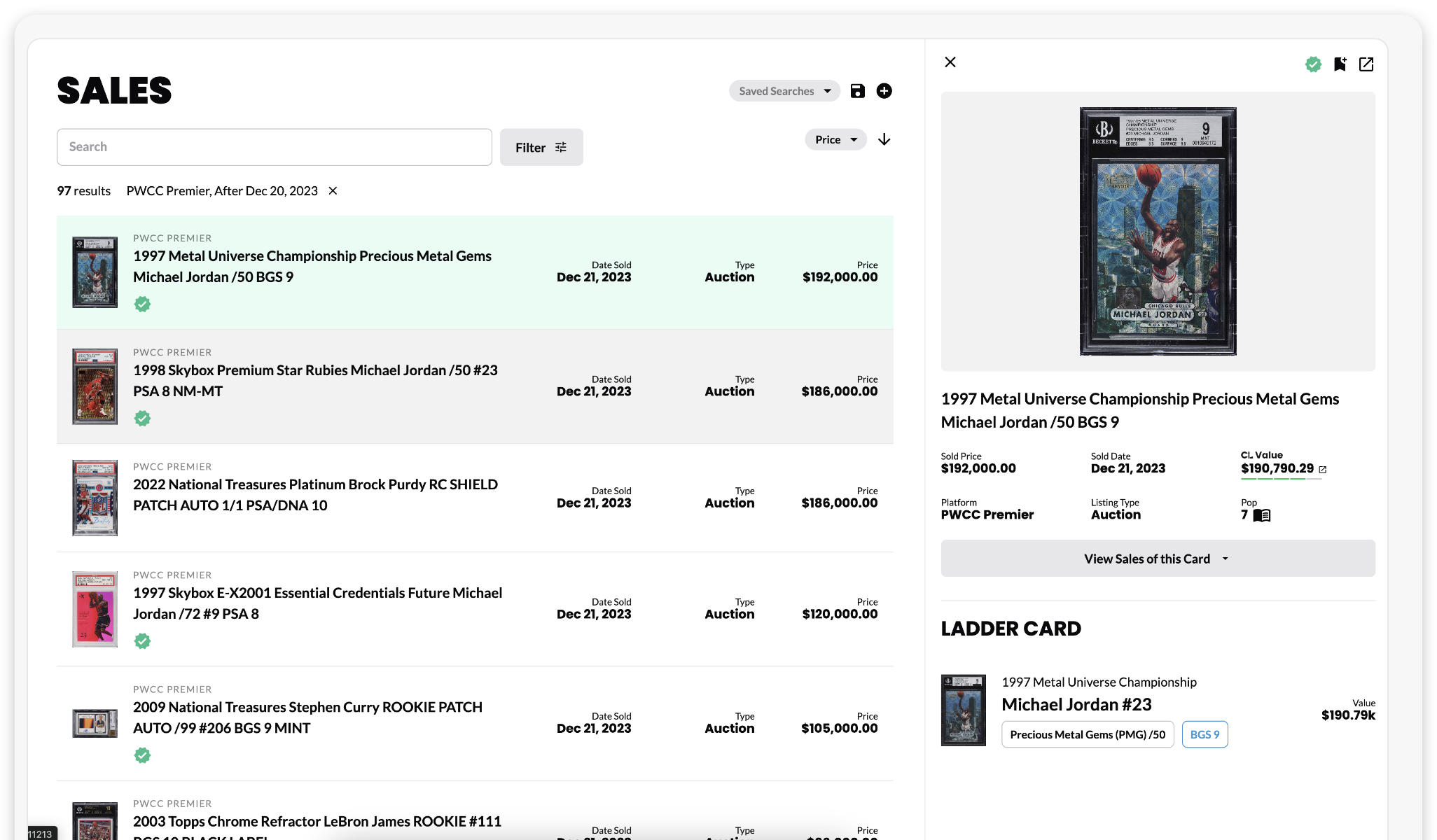Open the 2003 Topps Chrome LeBron James row

[x=475, y=811]
